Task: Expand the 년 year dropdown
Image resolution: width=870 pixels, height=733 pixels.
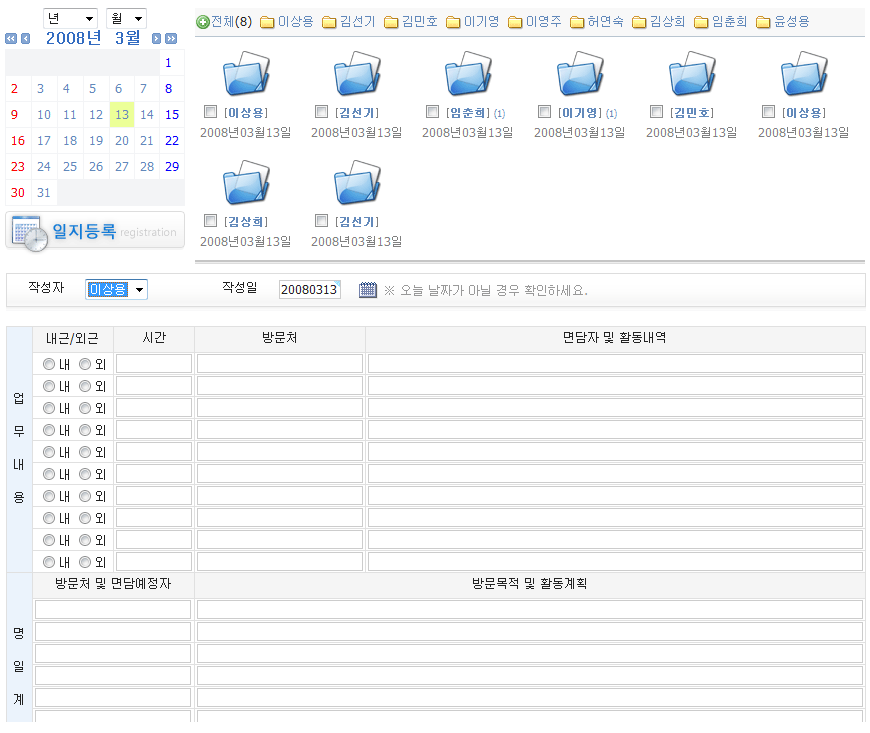Action: click(x=70, y=18)
